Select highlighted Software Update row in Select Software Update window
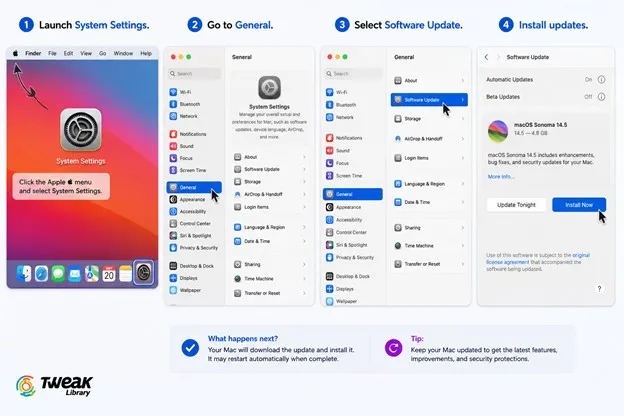The height and width of the screenshot is (416, 624). 429,100
